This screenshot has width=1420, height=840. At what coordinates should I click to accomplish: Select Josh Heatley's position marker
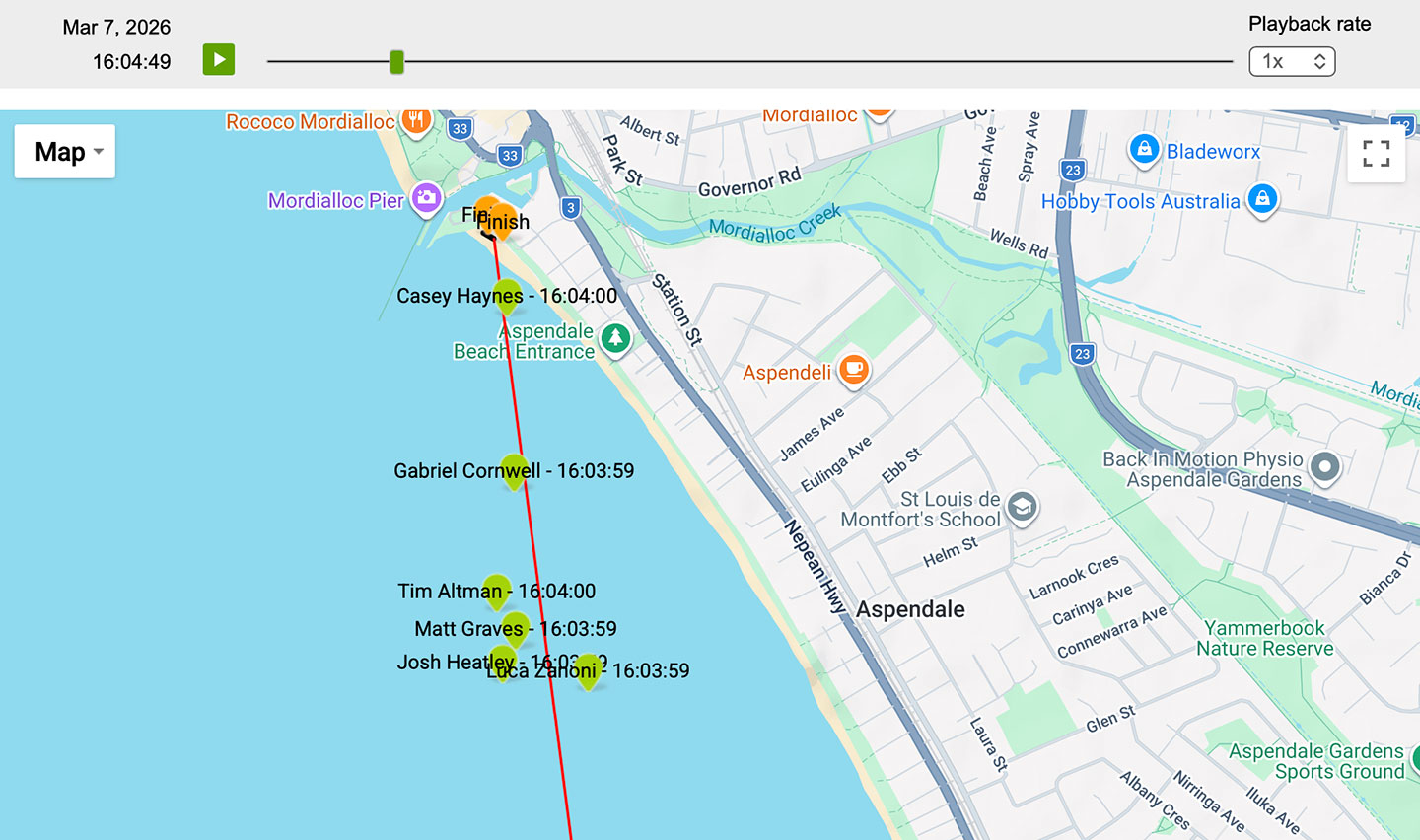coord(503,661)
